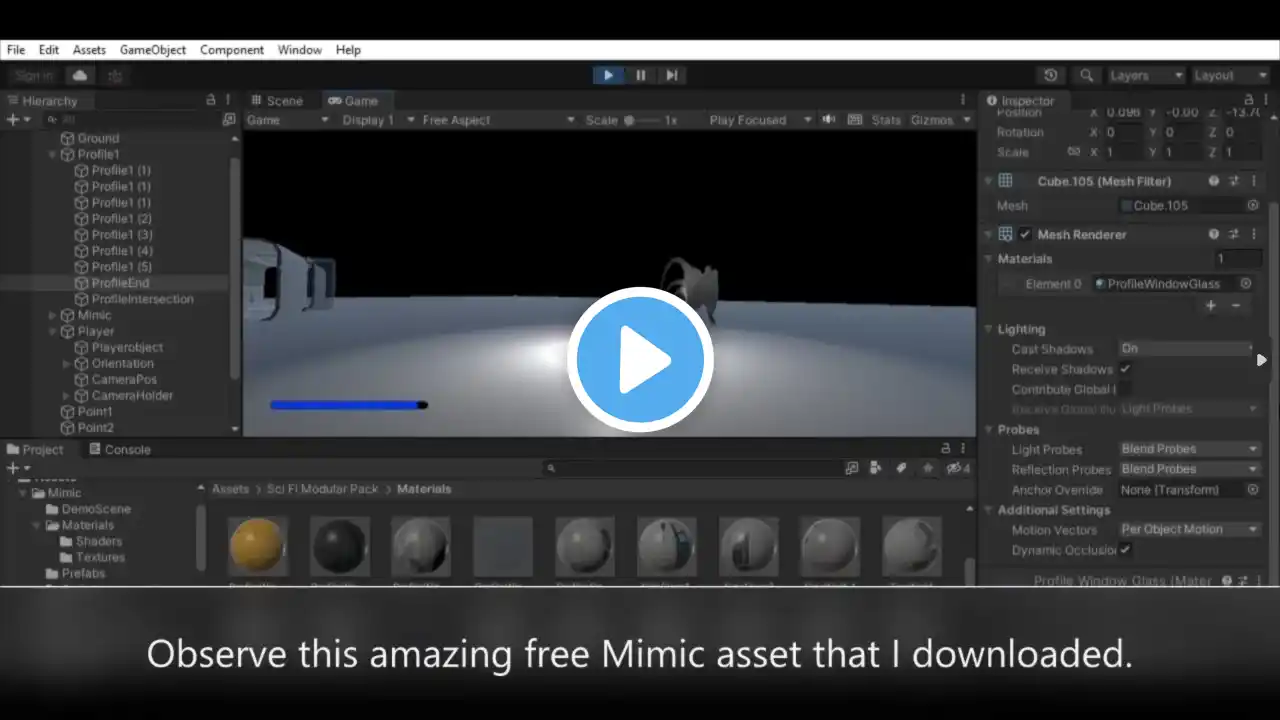Screen dimensions: 1280x720
Task: Toggle constrained proportions link for Scale
Action: pyautogui.click(x=1074, y=152)
